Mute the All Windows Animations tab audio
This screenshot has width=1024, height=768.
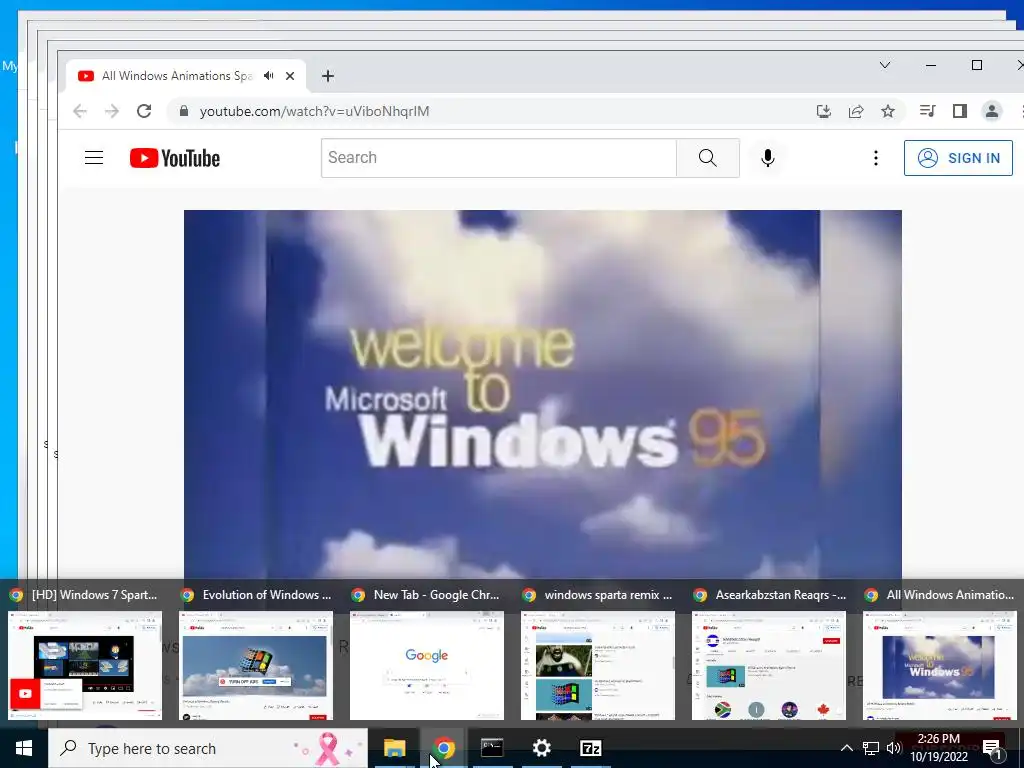pyautogui.click(x=268, y=76)
